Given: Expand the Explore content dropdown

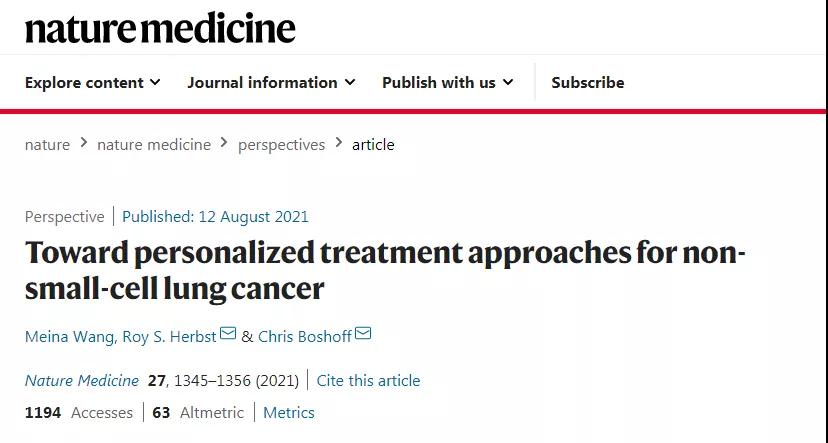Looking at the screenshot, I should 92,82.
